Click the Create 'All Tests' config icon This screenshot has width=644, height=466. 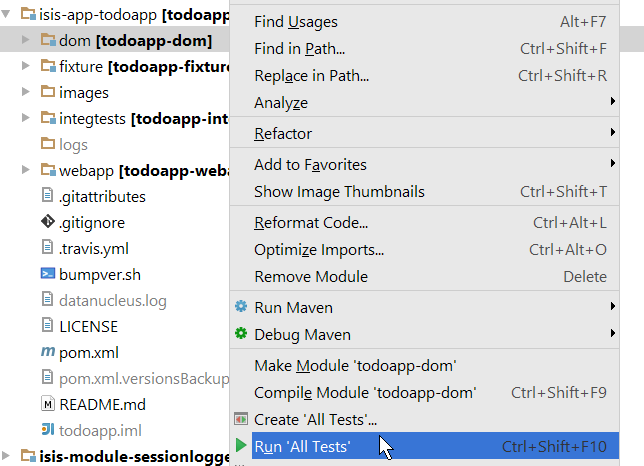[x=241, y=419]
